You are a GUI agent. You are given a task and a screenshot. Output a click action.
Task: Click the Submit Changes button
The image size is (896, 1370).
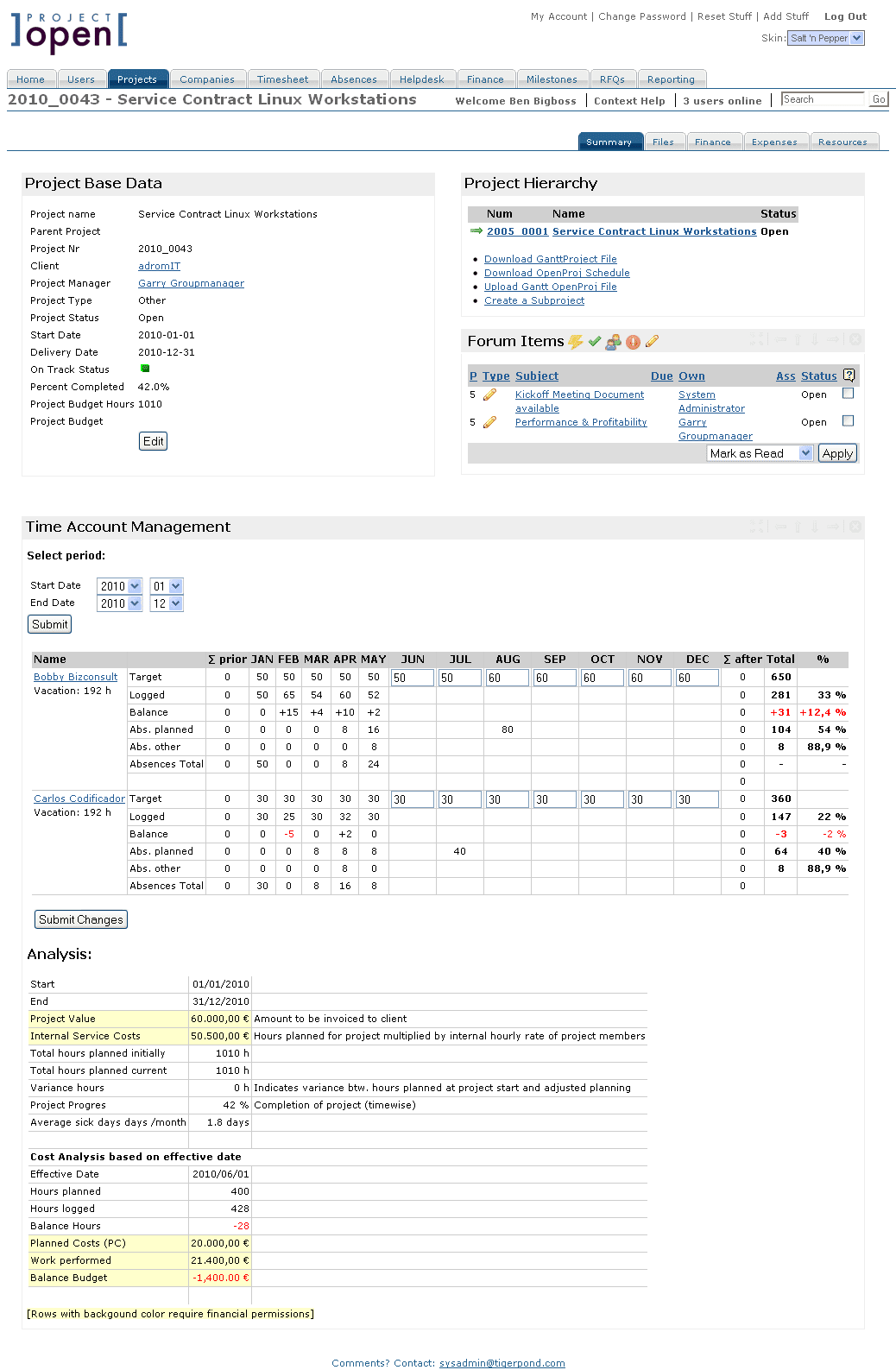click(81, 919)
